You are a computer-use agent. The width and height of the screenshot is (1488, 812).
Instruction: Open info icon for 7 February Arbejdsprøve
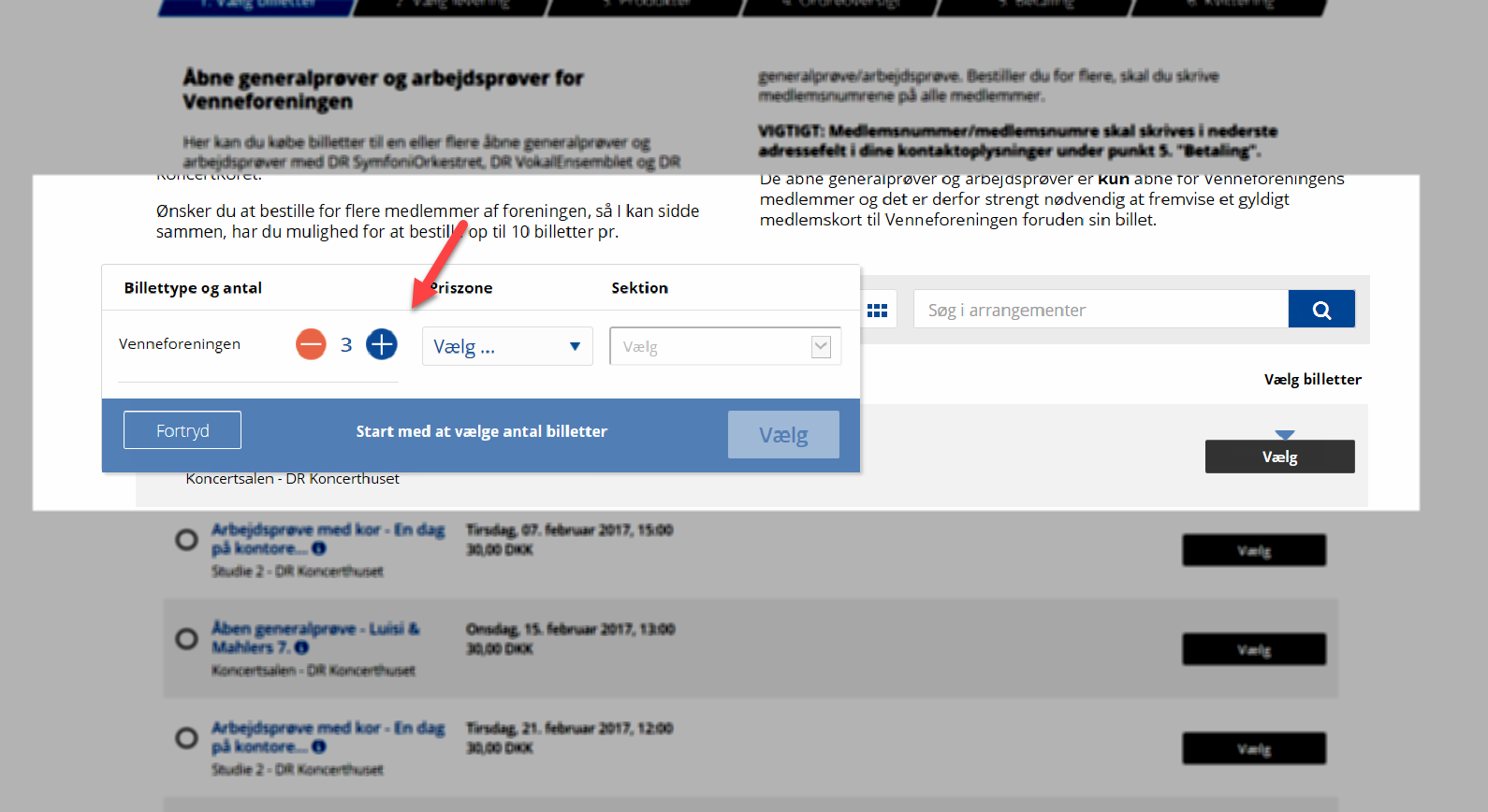pos(319,549)
